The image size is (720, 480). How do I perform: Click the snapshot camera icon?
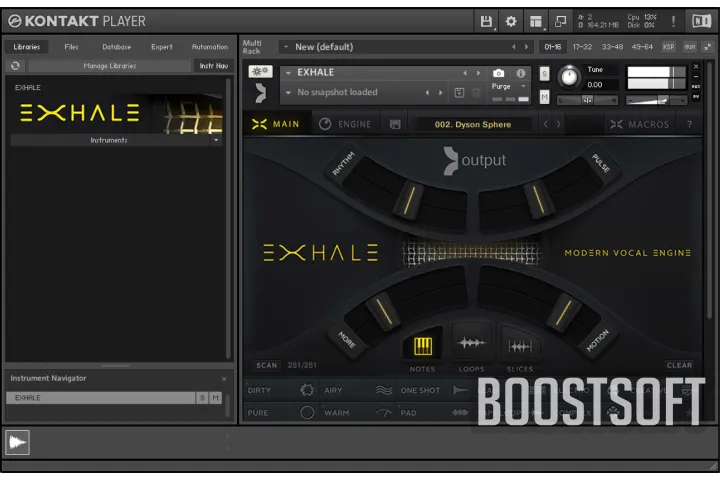point(498,73)
